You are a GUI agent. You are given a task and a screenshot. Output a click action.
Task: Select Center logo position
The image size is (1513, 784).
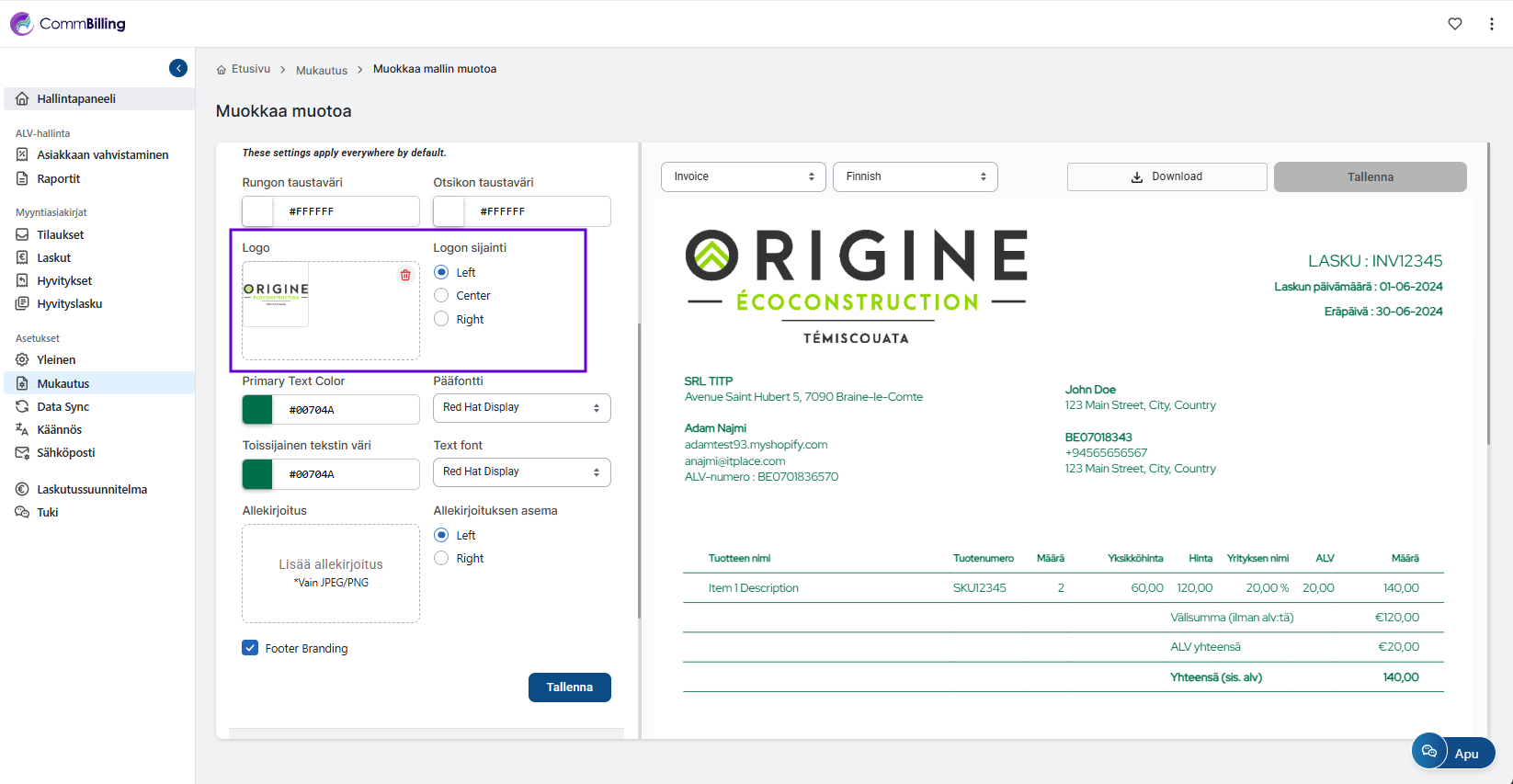tap(441, 296)
